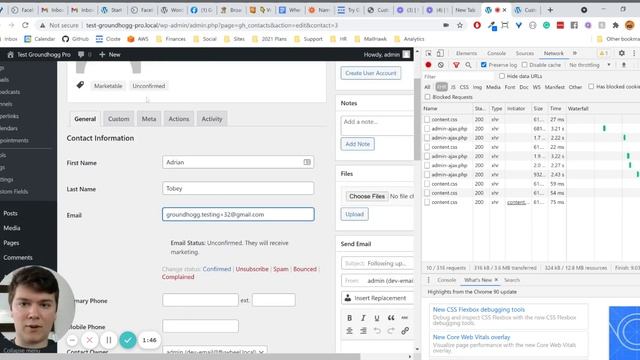Click the WordPress comments bubble icon
640x360 pixels.
pyautogui.click(x=81, y=54)
